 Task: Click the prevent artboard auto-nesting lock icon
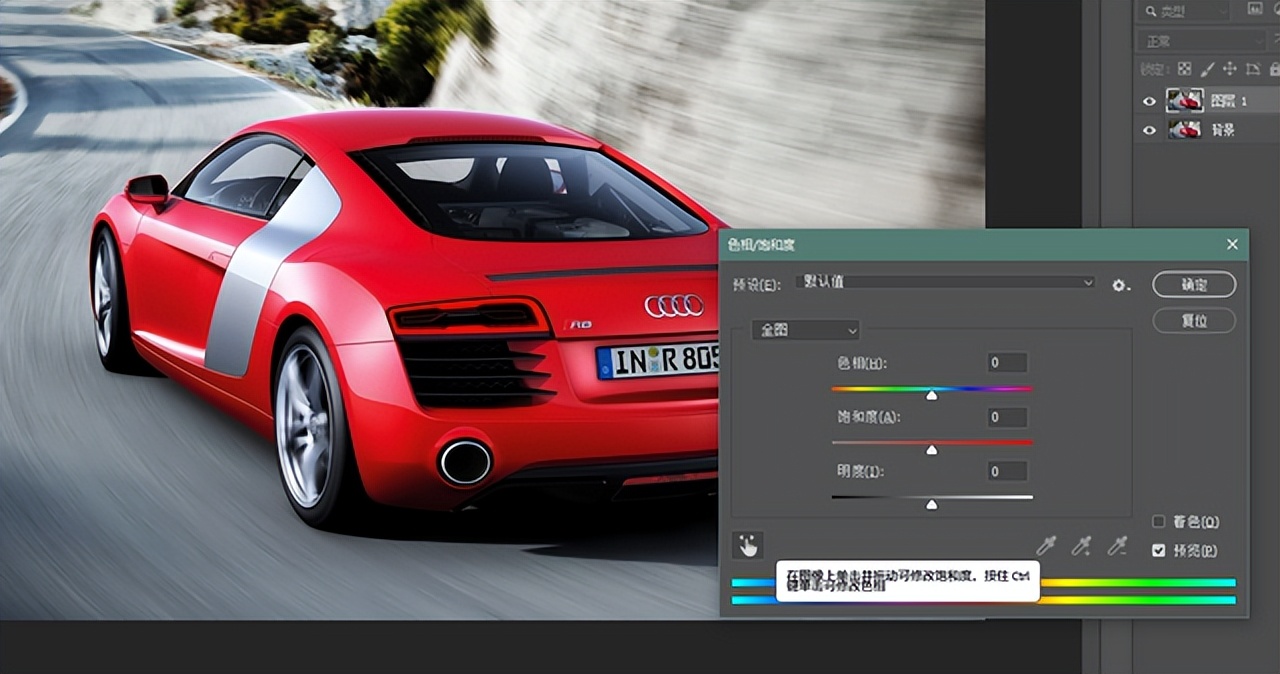(1253, 69)
